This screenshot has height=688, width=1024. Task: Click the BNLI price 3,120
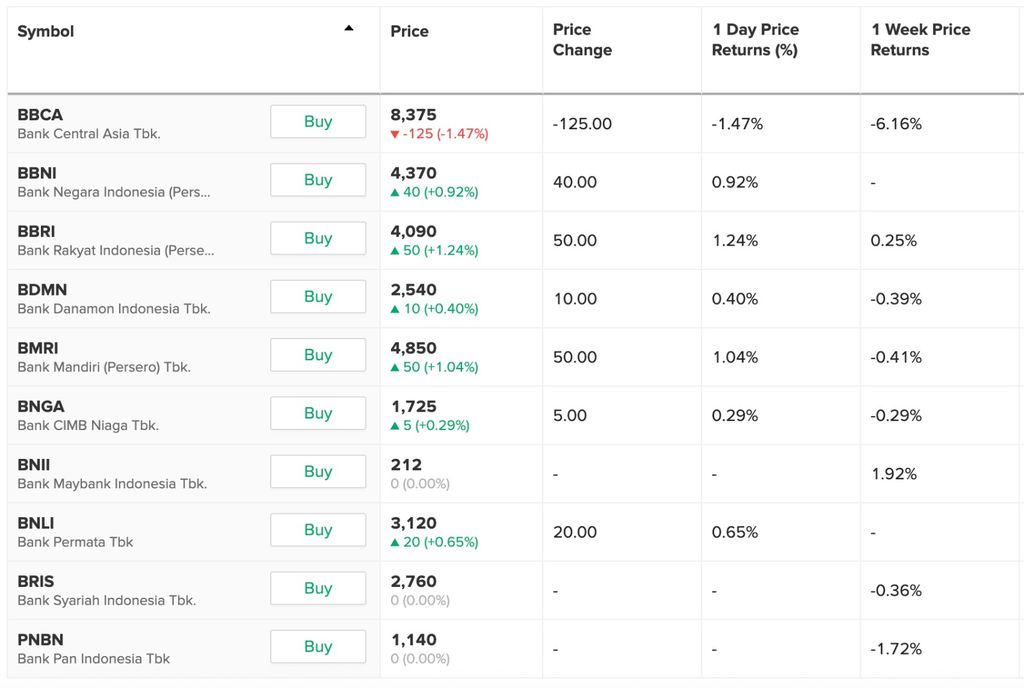tap(413, 523)
